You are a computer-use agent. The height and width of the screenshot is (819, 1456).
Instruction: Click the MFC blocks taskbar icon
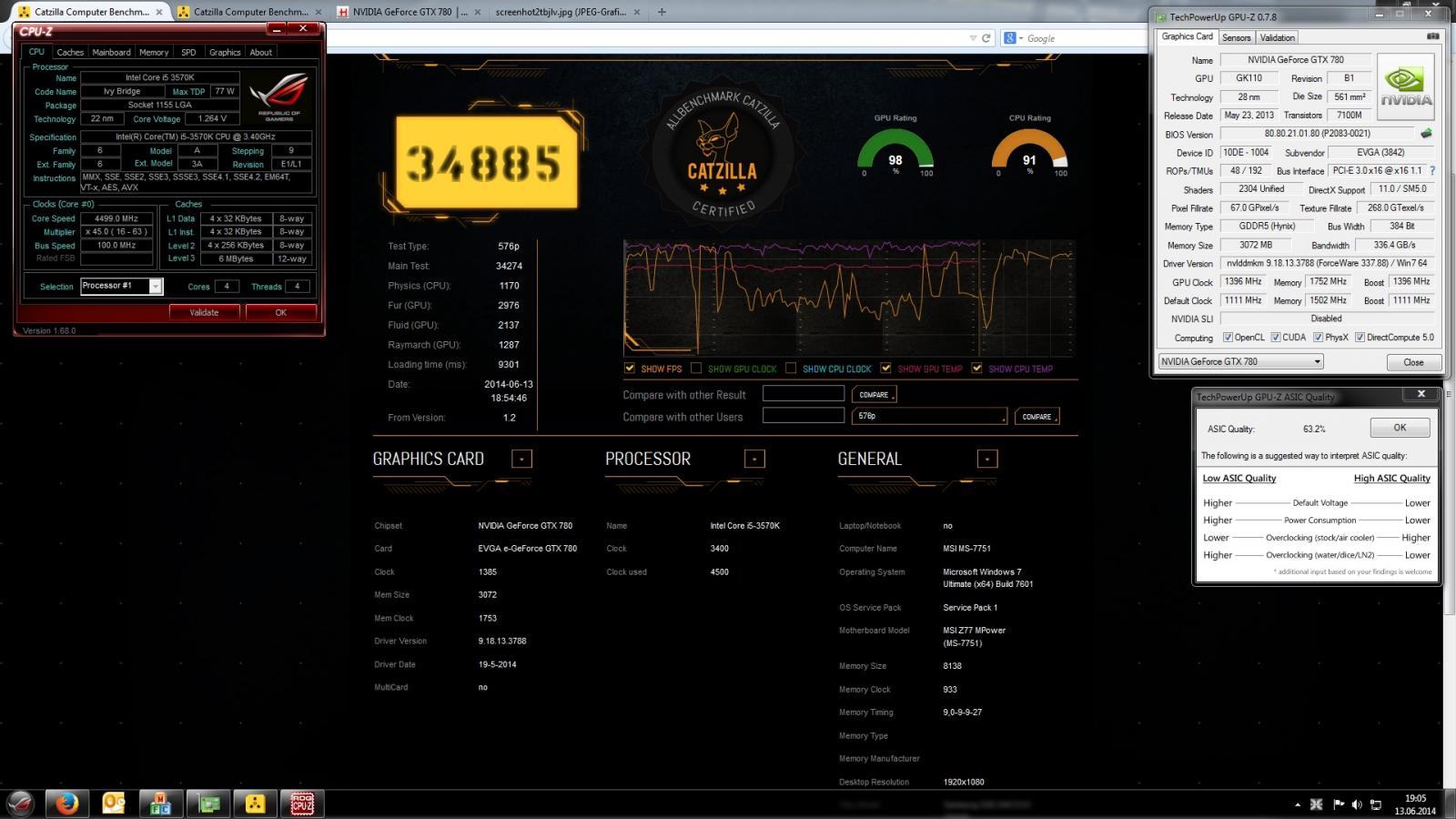coord(161,804)
